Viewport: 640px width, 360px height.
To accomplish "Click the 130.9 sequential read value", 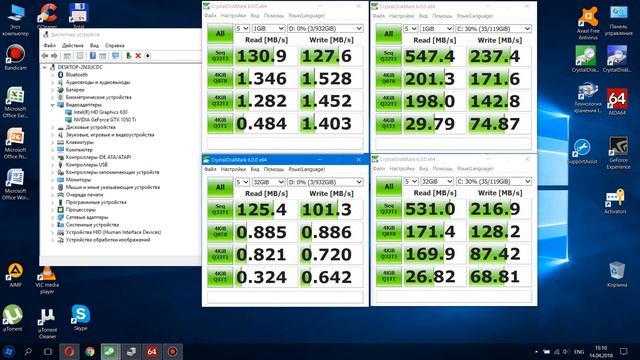I will [x=261, y=56].
